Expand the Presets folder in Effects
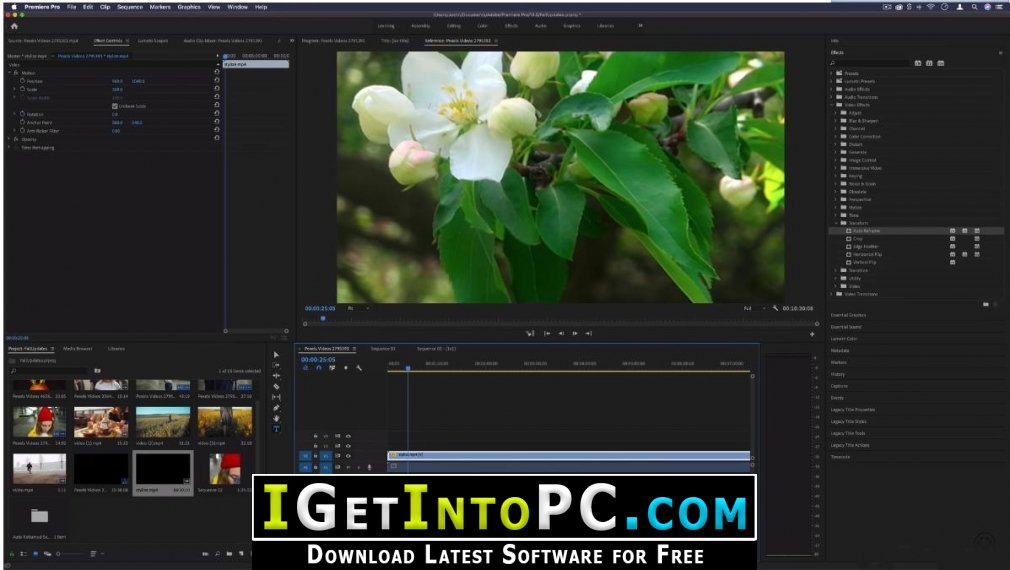The image size is (1010, 570). tap(832, 73)
